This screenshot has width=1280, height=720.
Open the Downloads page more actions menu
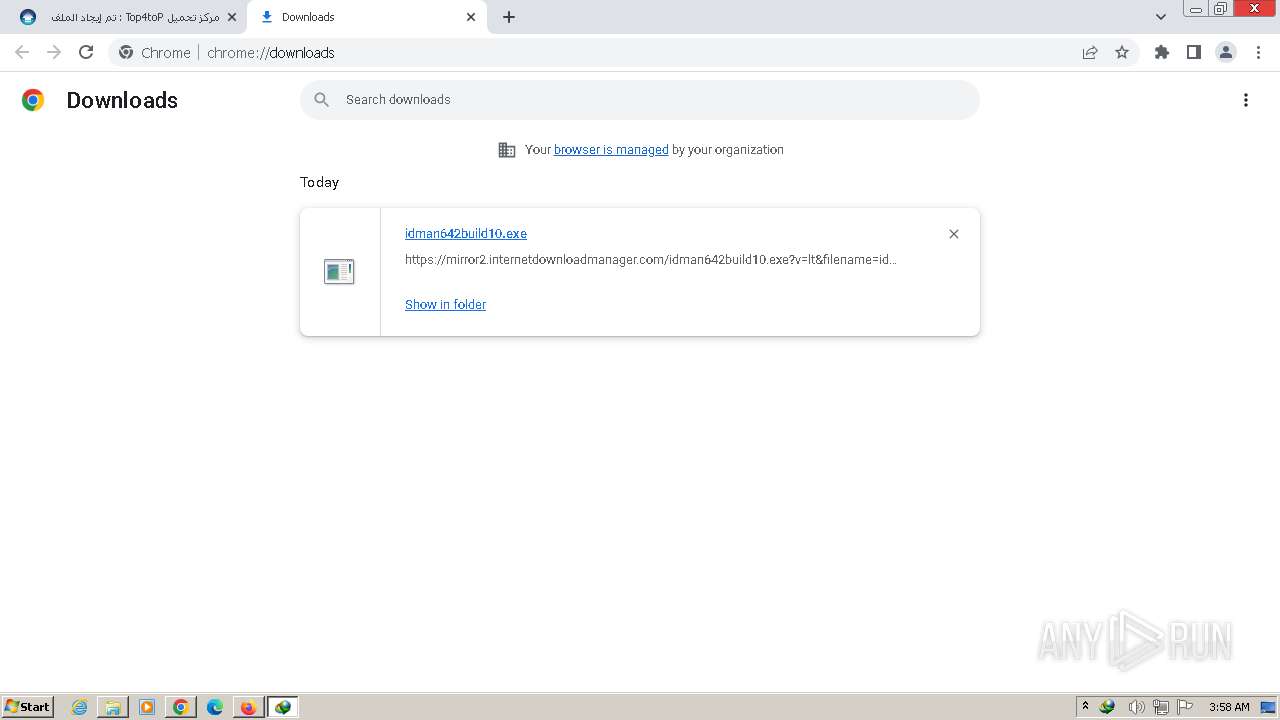point(1246,100)
